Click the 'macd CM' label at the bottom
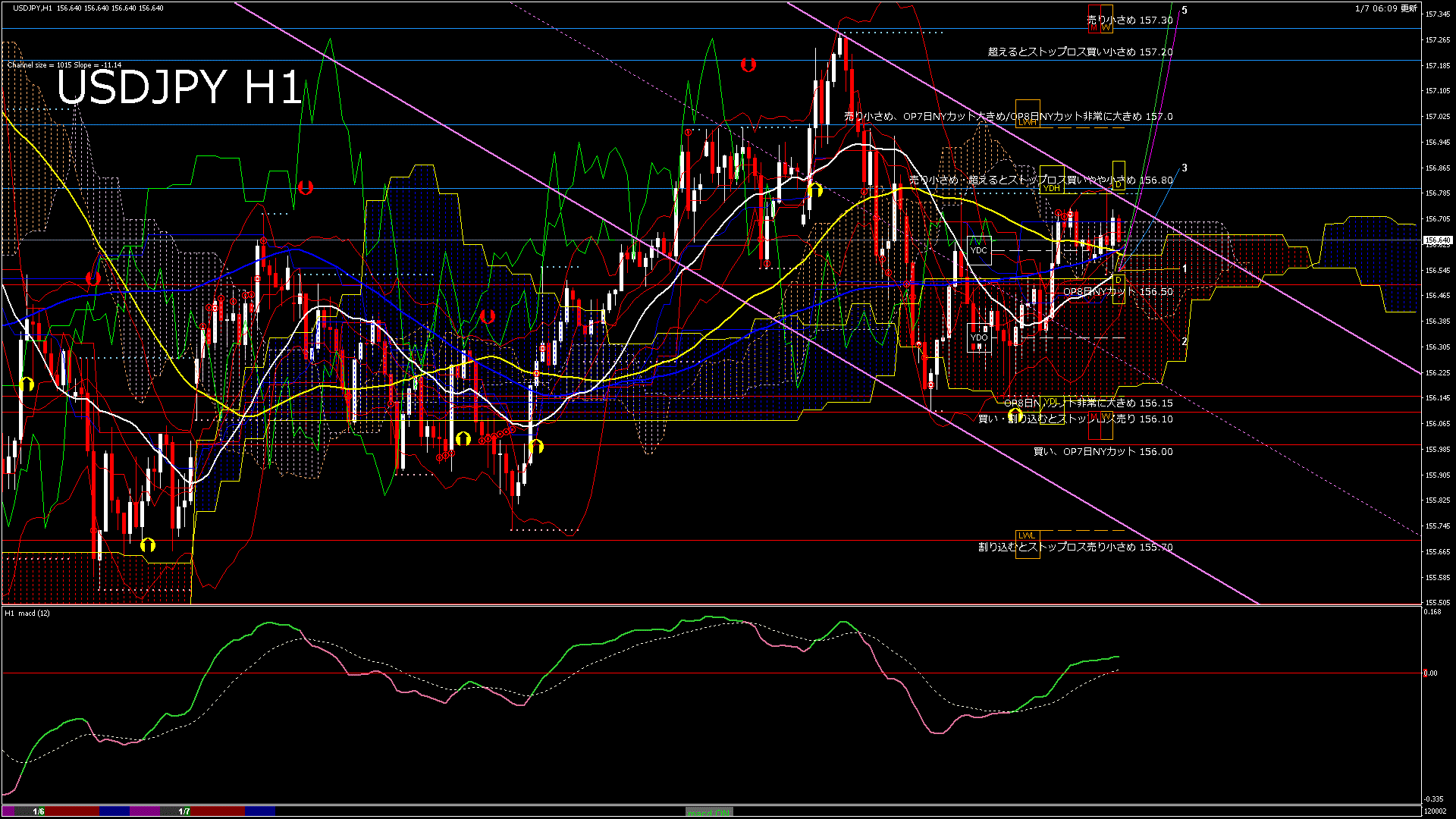1456x819 pixels. [x=705, y=810]
